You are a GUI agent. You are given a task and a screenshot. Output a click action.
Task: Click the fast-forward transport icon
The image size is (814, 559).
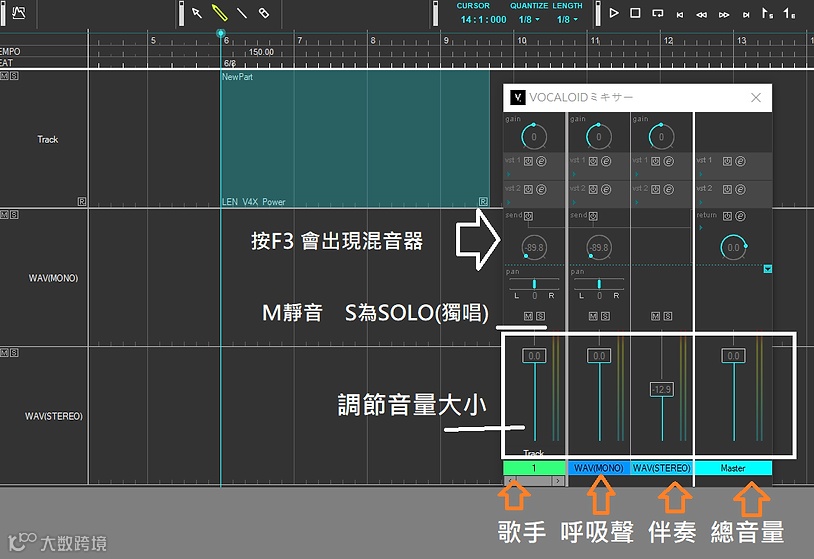coord(724,15)
